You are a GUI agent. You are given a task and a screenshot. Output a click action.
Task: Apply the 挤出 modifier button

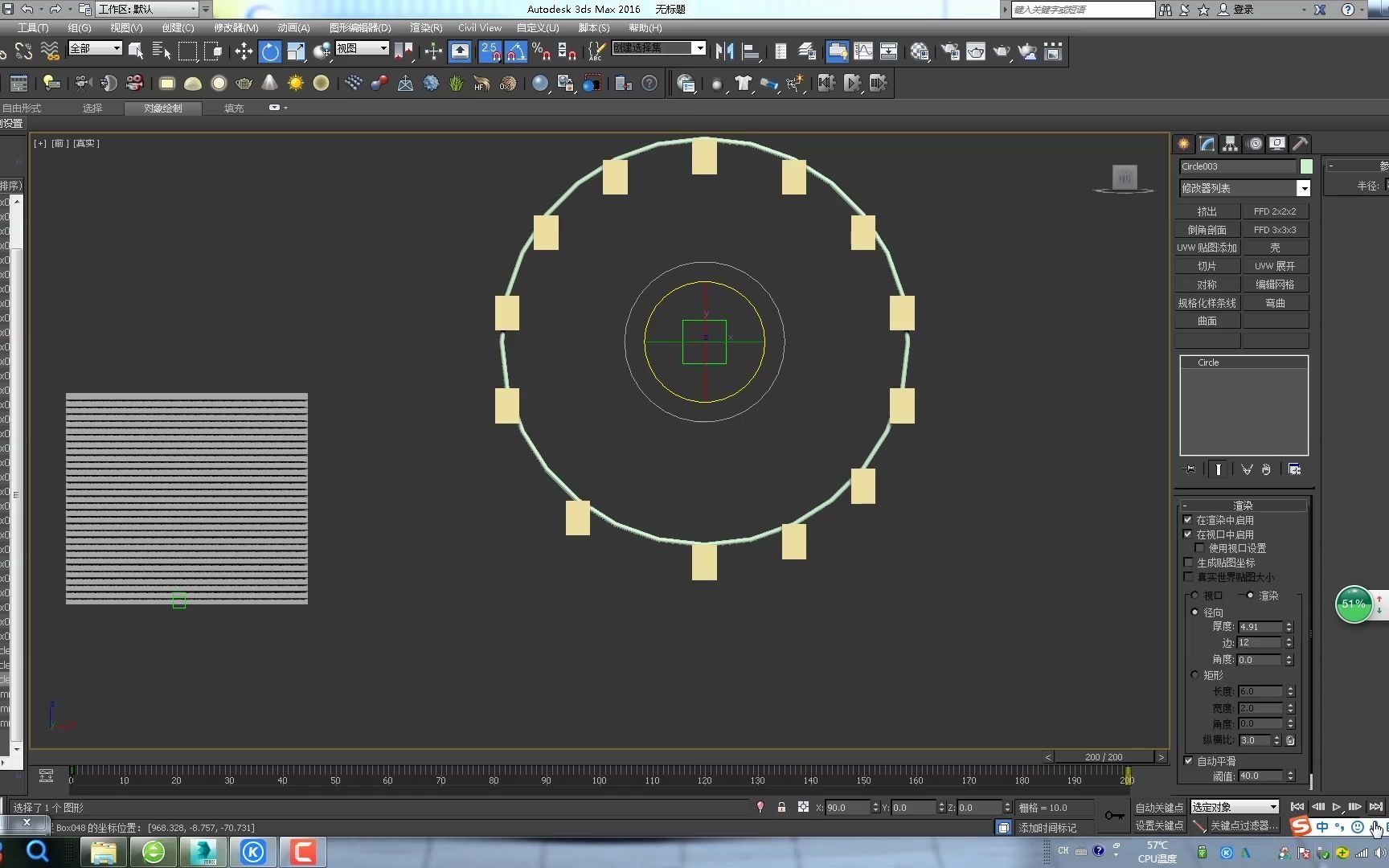[1207, 211]
